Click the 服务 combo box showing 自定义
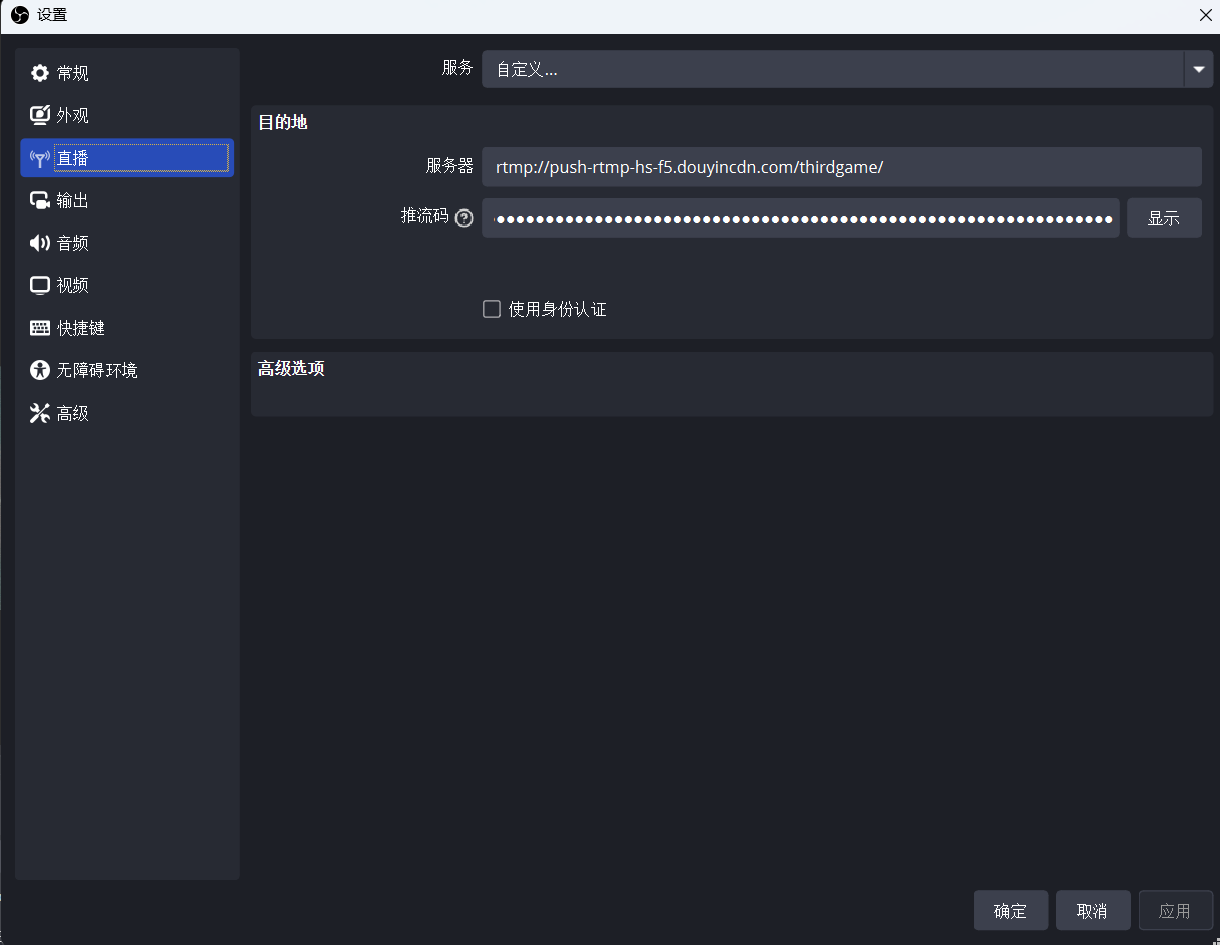The height and width of the screenshot is (945, 1220). (x=832, y=69)
